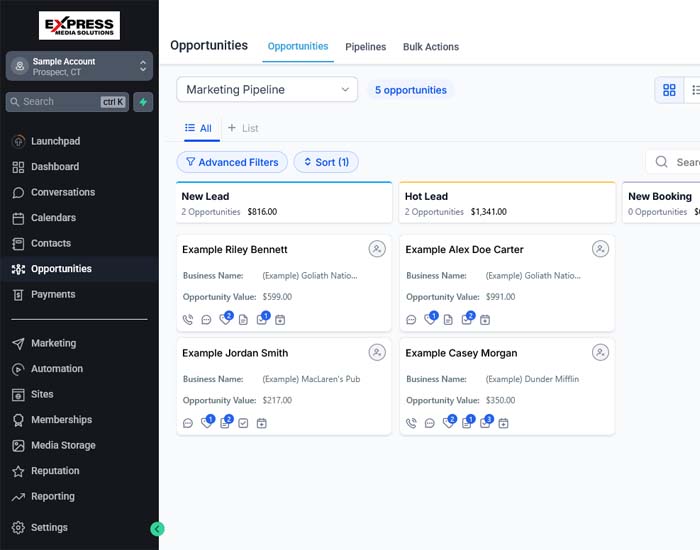Open chat icon on Casey Morgan card
The width and height of the screenshot is (700, 550).
point(429,423)
